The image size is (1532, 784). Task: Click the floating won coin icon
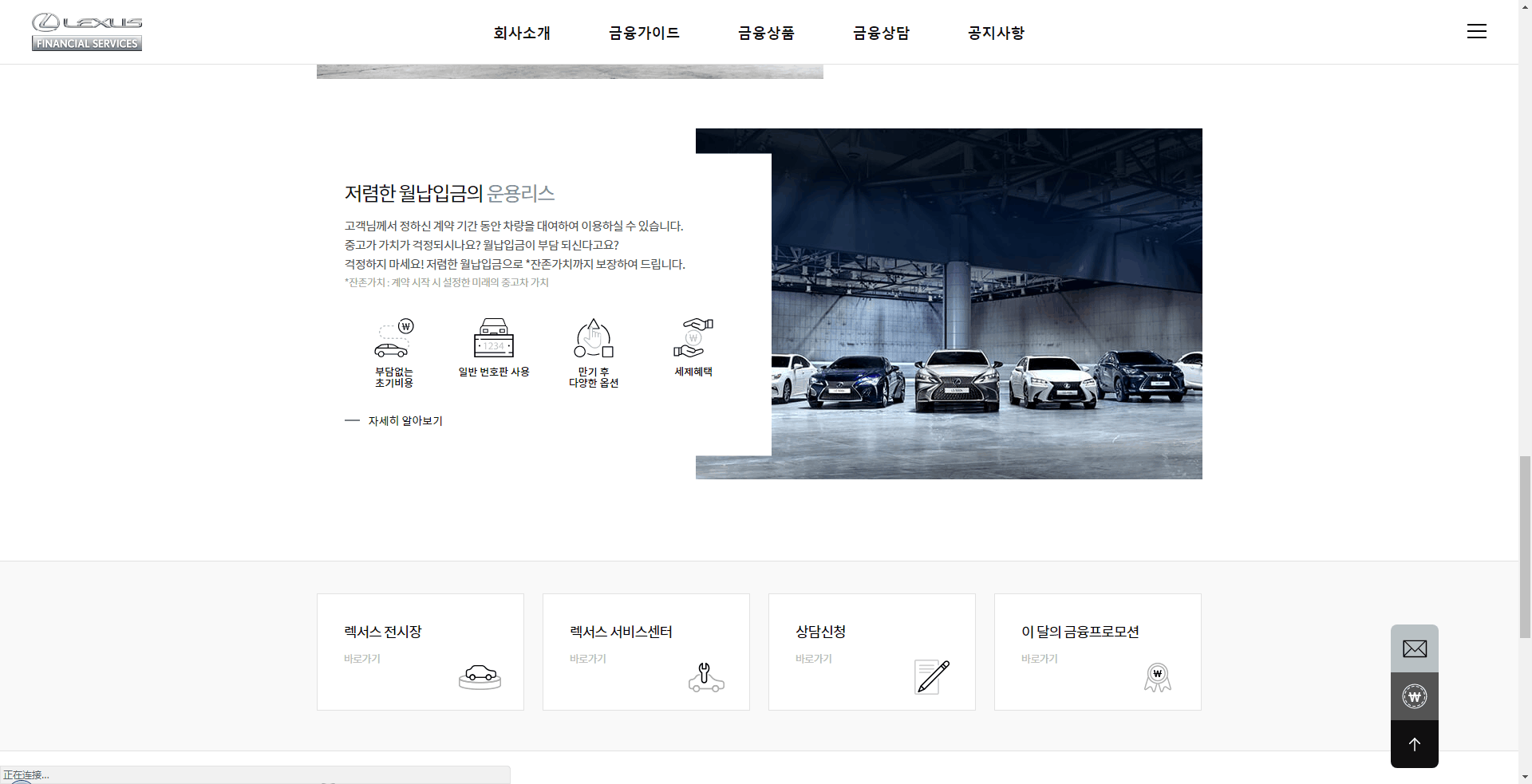pyautogui.click(x=1415, y=696)
